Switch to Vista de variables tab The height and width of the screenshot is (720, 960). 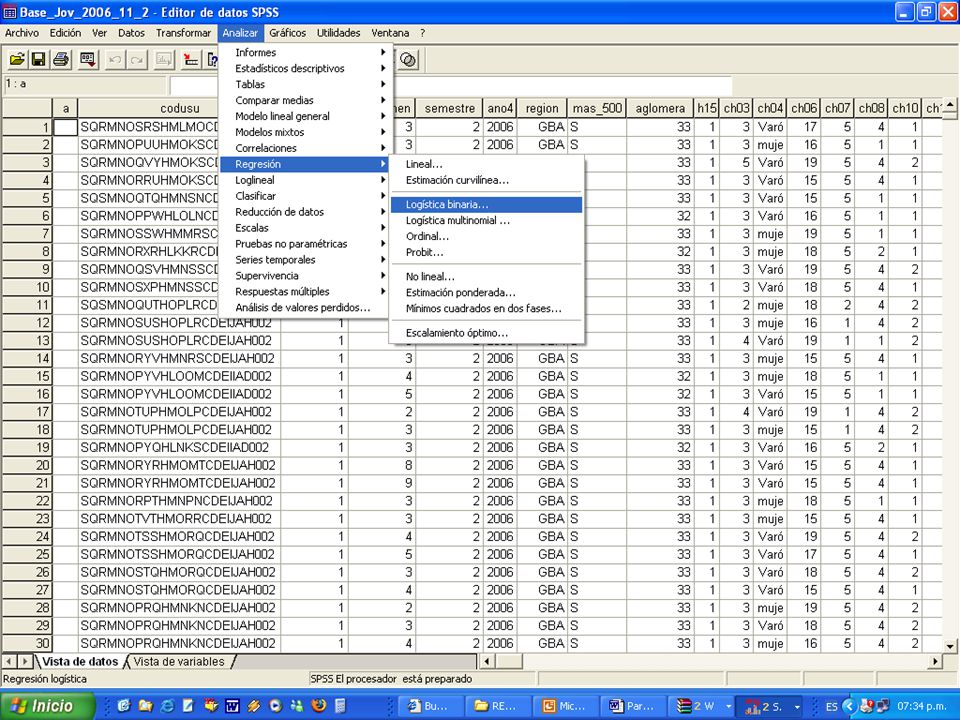coord(179,662)
